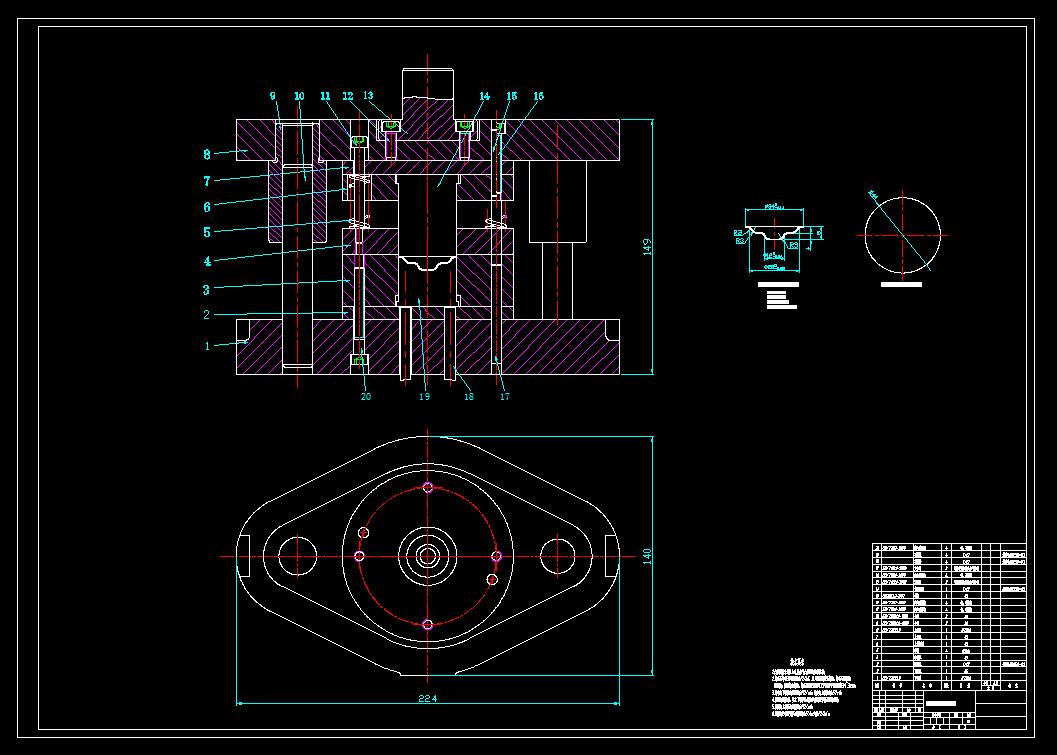The image size is (1057, 755).
Task: Click part callout number 9
Action: coord(273,96)
